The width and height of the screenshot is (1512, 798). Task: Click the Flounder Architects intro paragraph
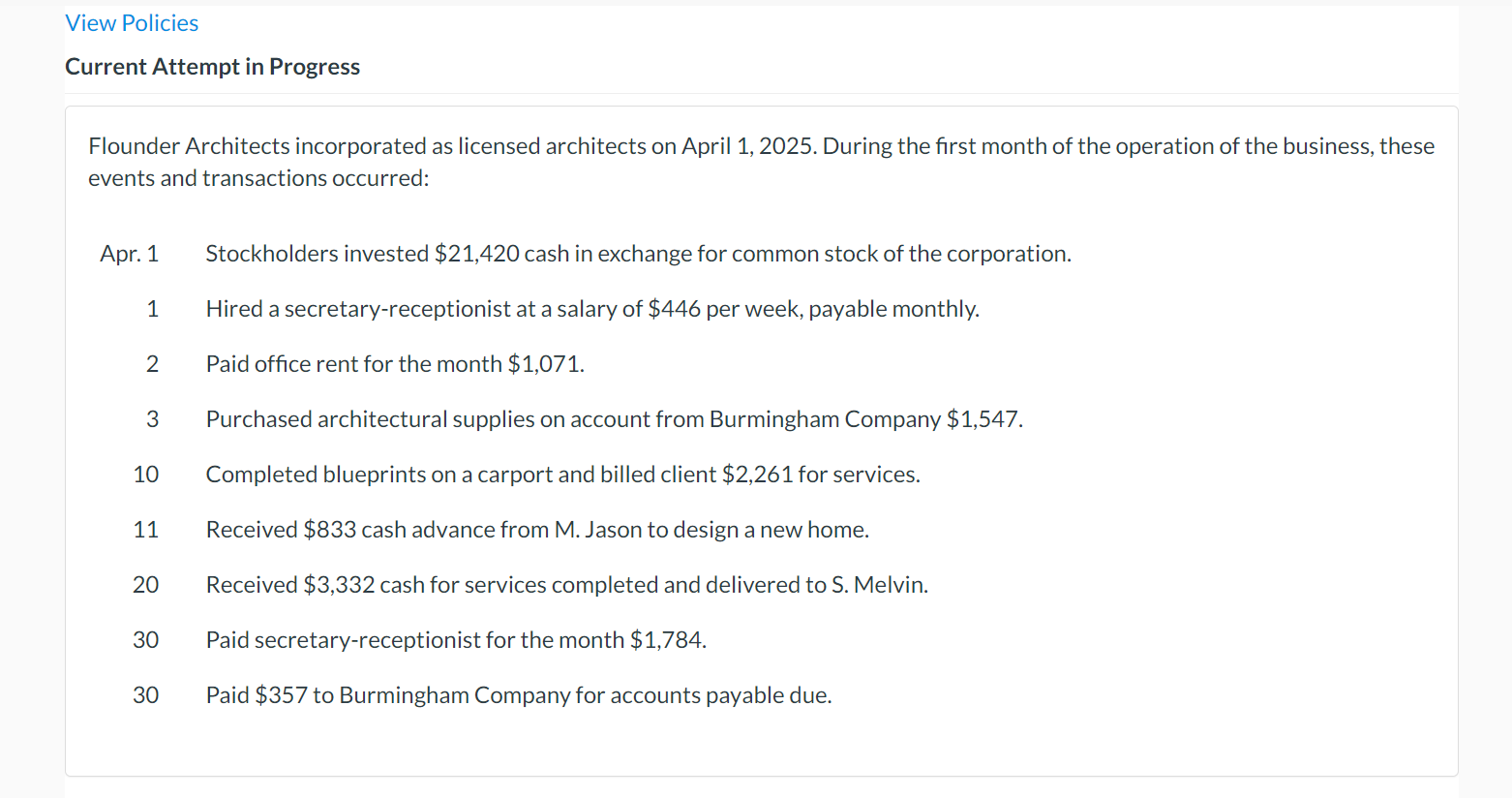(x=760, y=162)
